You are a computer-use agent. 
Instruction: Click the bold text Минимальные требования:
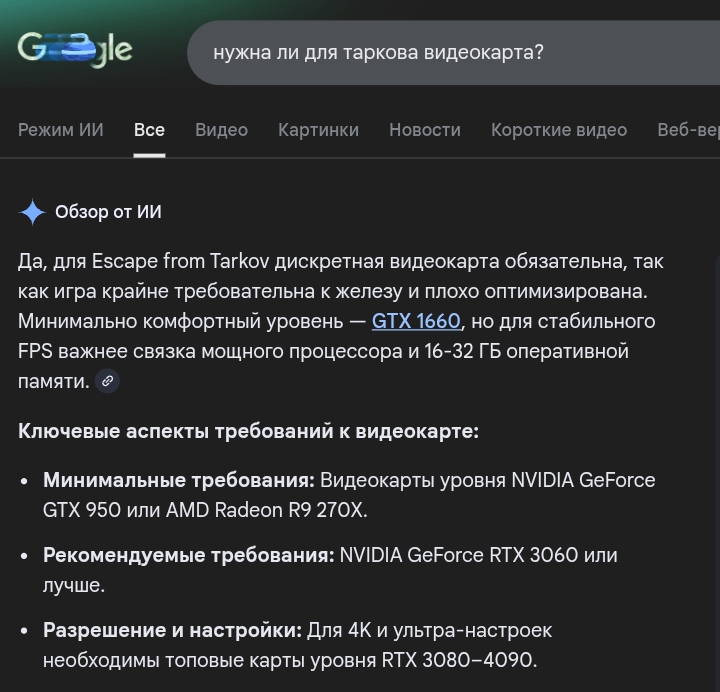(179, 480)
